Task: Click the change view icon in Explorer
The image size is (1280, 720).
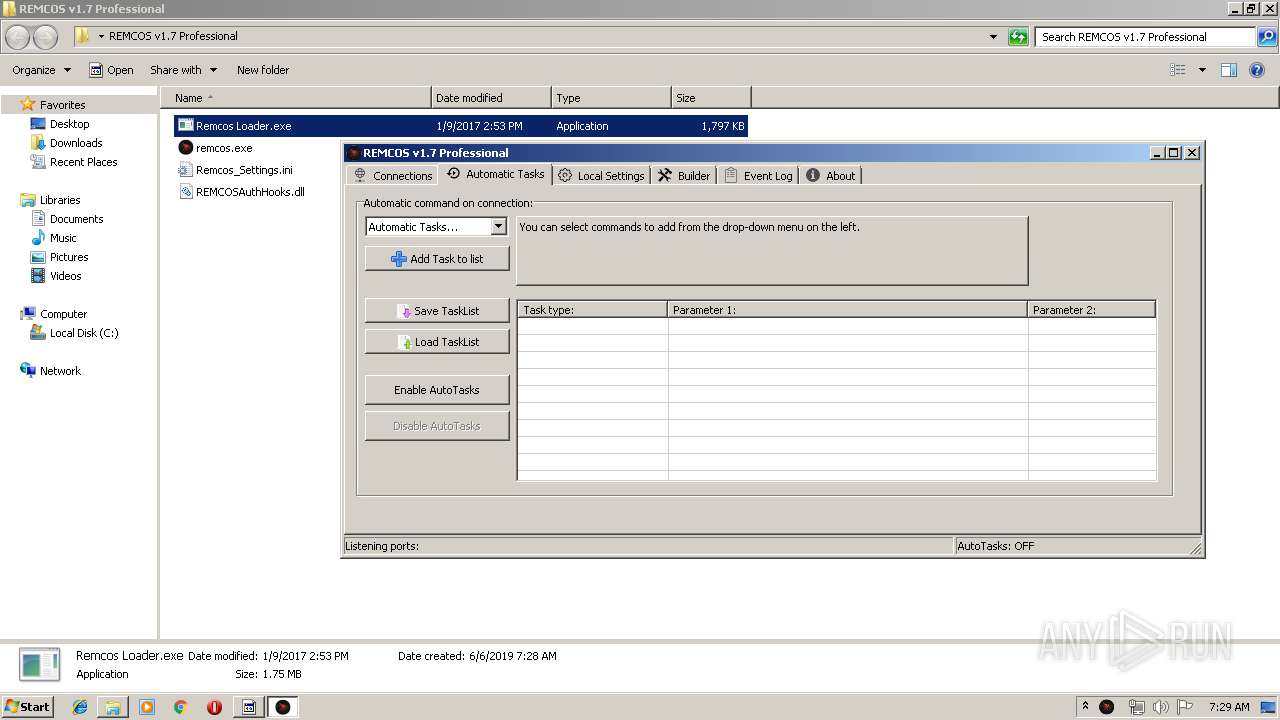Action: tap(1178, 70)
